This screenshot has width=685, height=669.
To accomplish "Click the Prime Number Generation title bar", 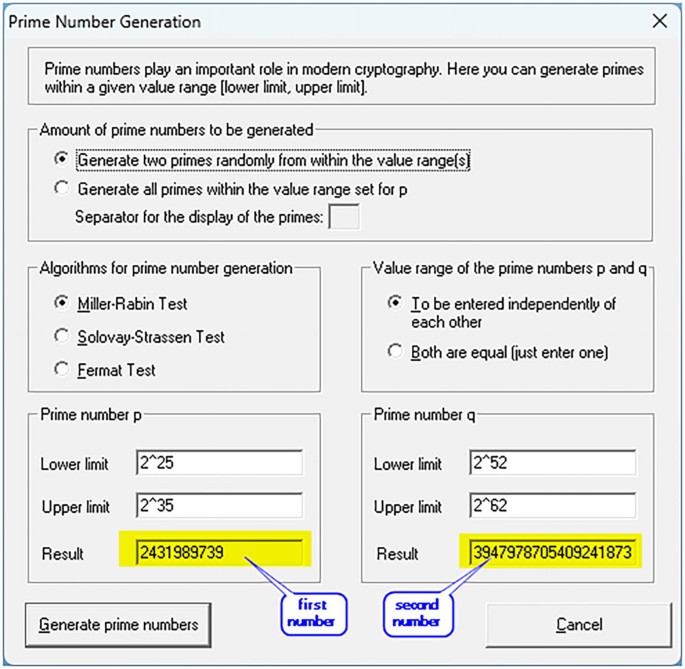I will tap(300, 21).
